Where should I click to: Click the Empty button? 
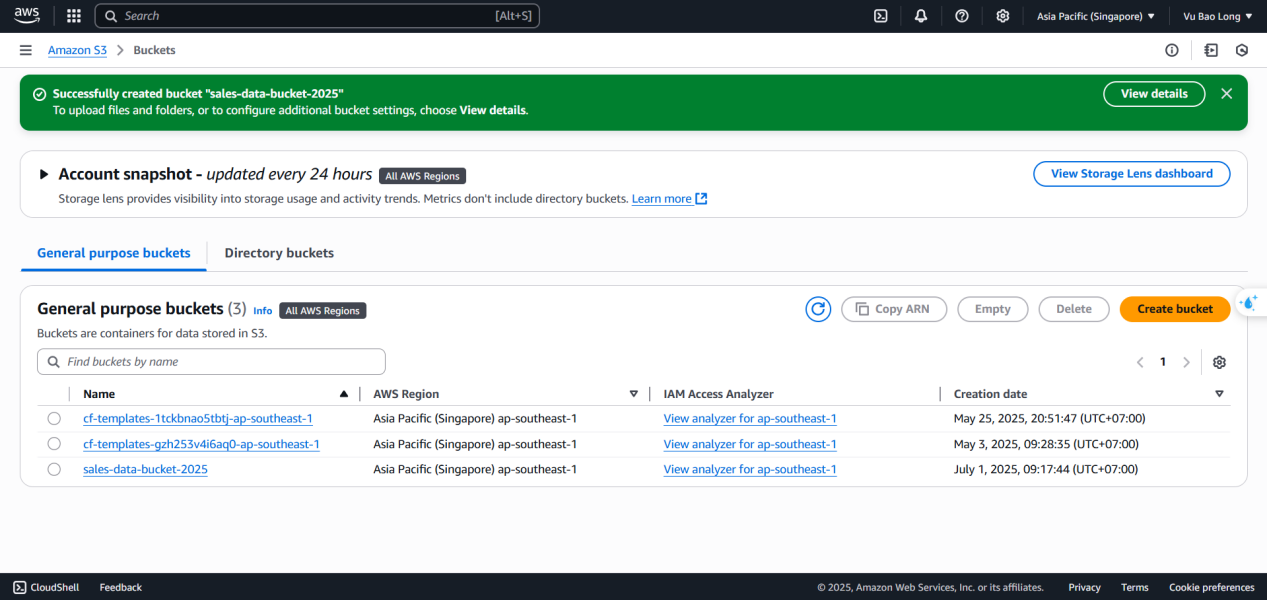click(993, 309)
